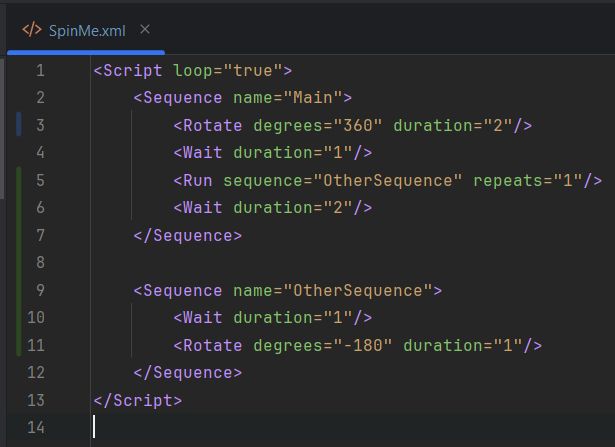The width and height of the screenshot is (615, 447).
Task: Click the "true" value on line 1
Action: click(253, 71)
